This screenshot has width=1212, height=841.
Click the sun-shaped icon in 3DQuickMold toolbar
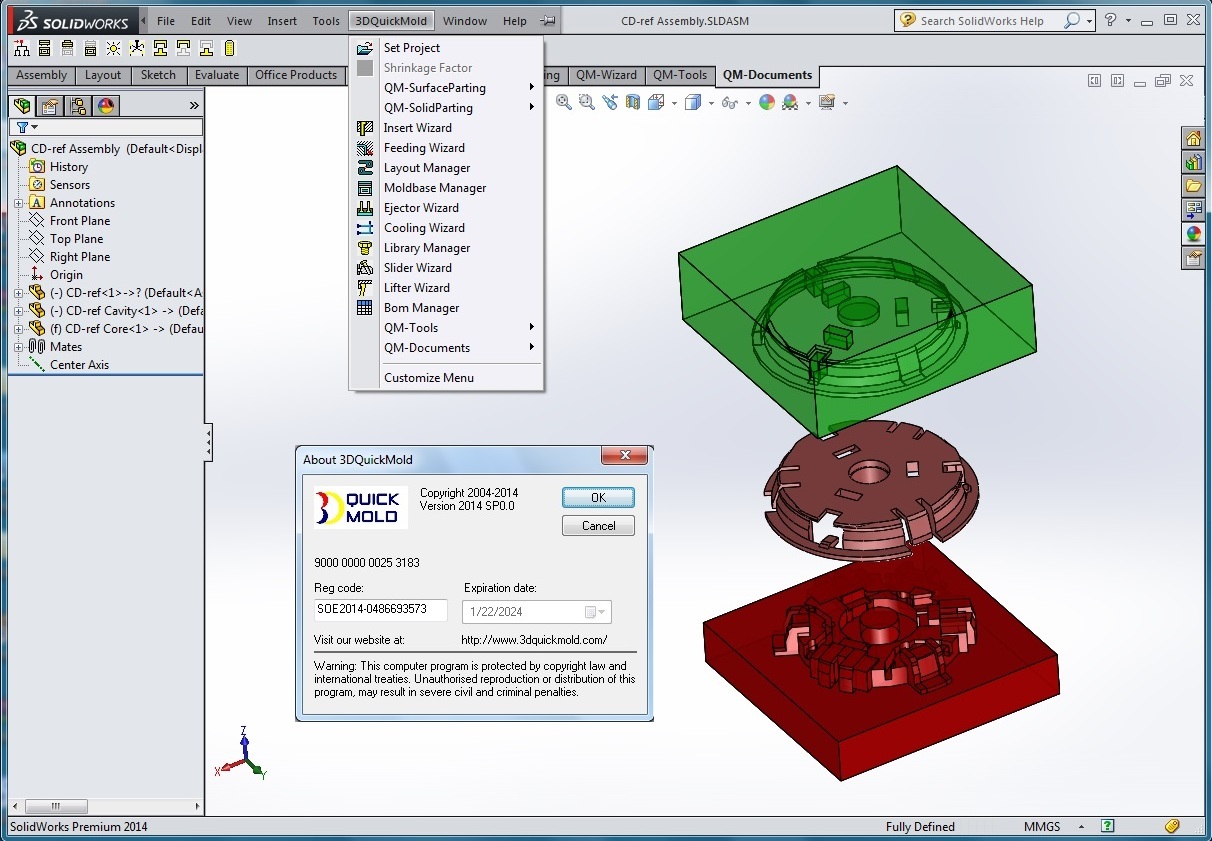113,48
